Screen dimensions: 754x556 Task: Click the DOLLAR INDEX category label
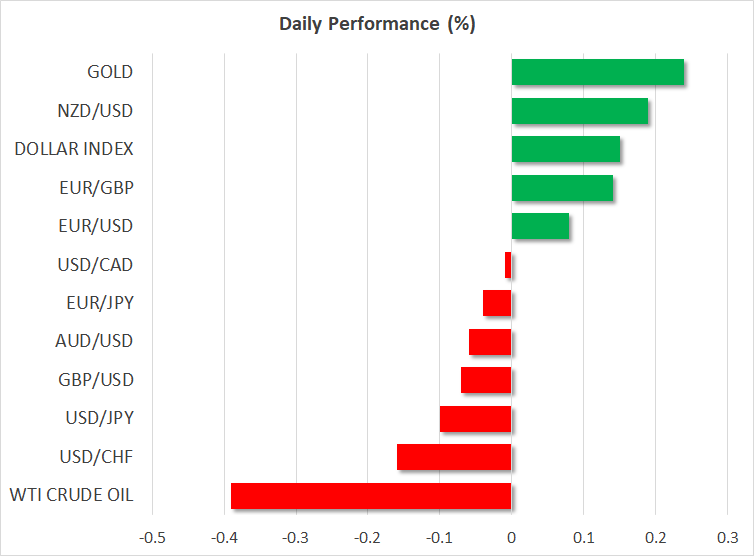coord(74,149)
